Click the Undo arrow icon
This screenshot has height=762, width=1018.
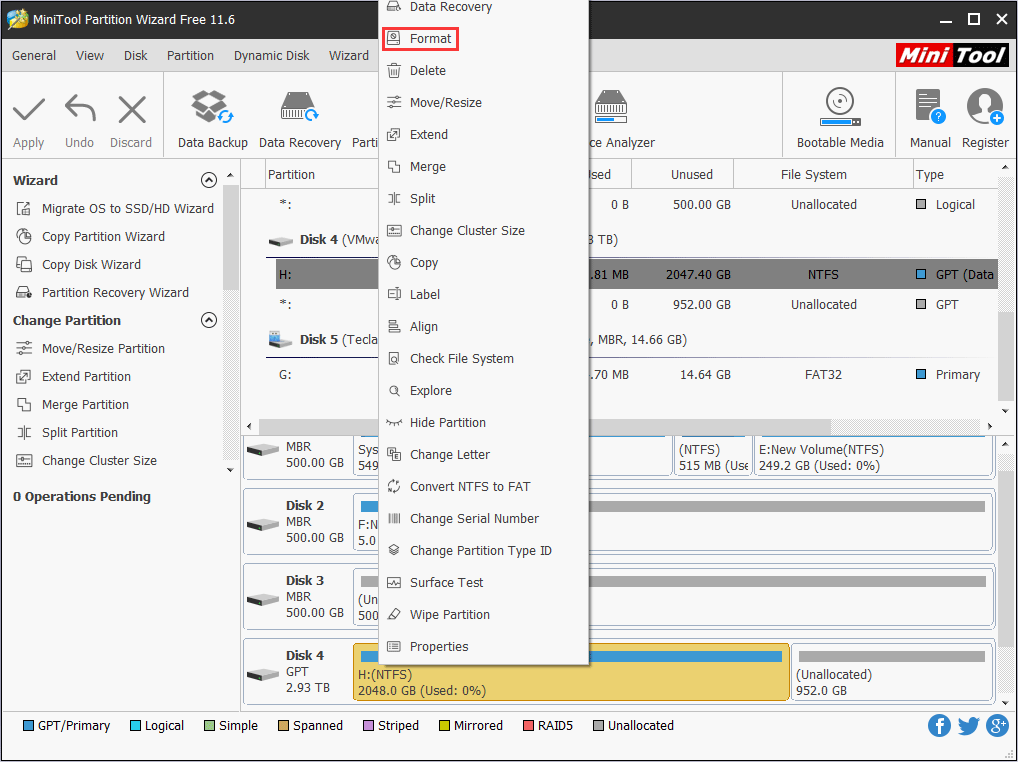pos(79,115)
